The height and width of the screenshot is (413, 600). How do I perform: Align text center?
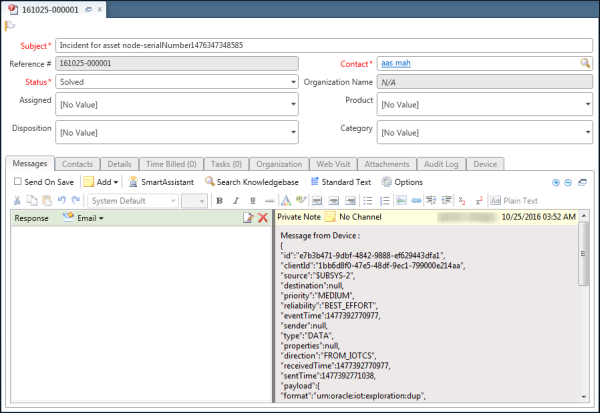coord(334,201)
